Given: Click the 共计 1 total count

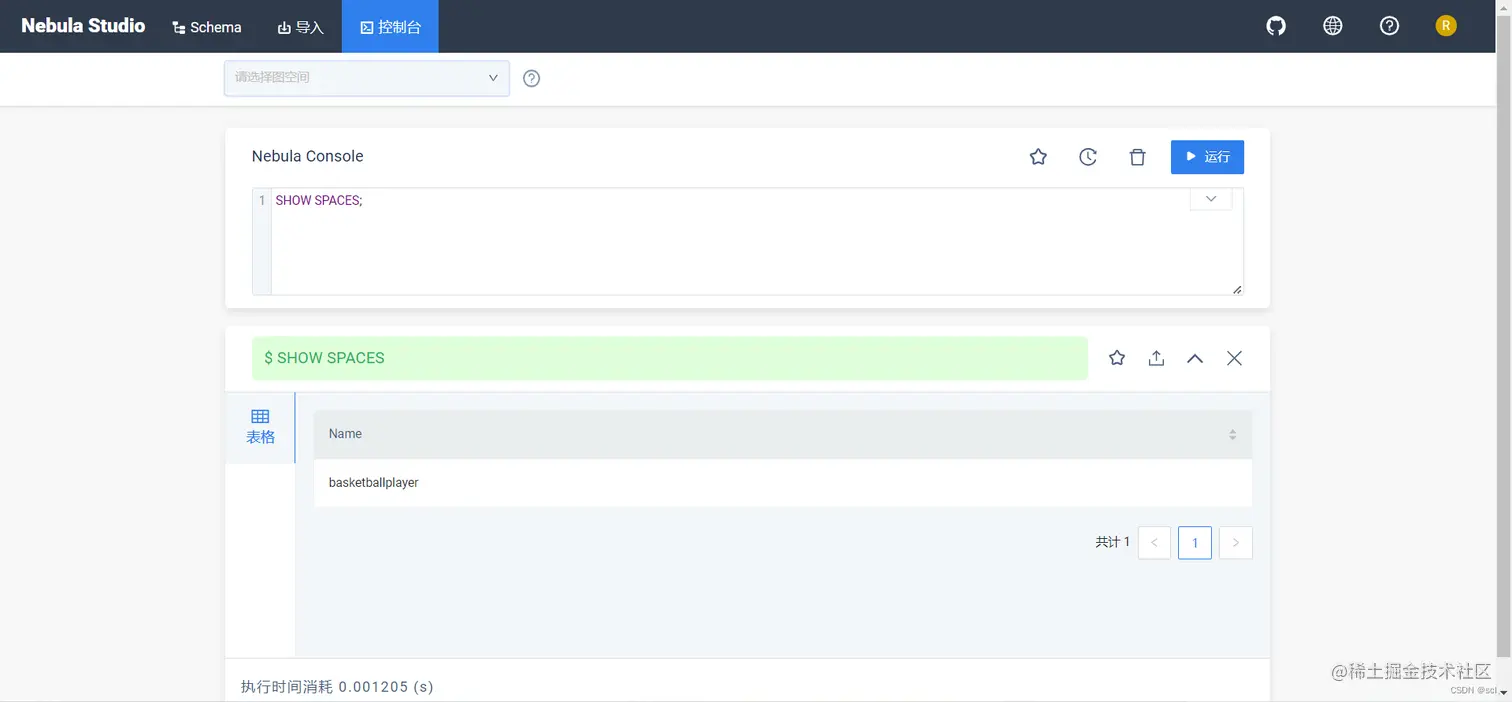Looking at the screenshot, I should point(1112,542).
